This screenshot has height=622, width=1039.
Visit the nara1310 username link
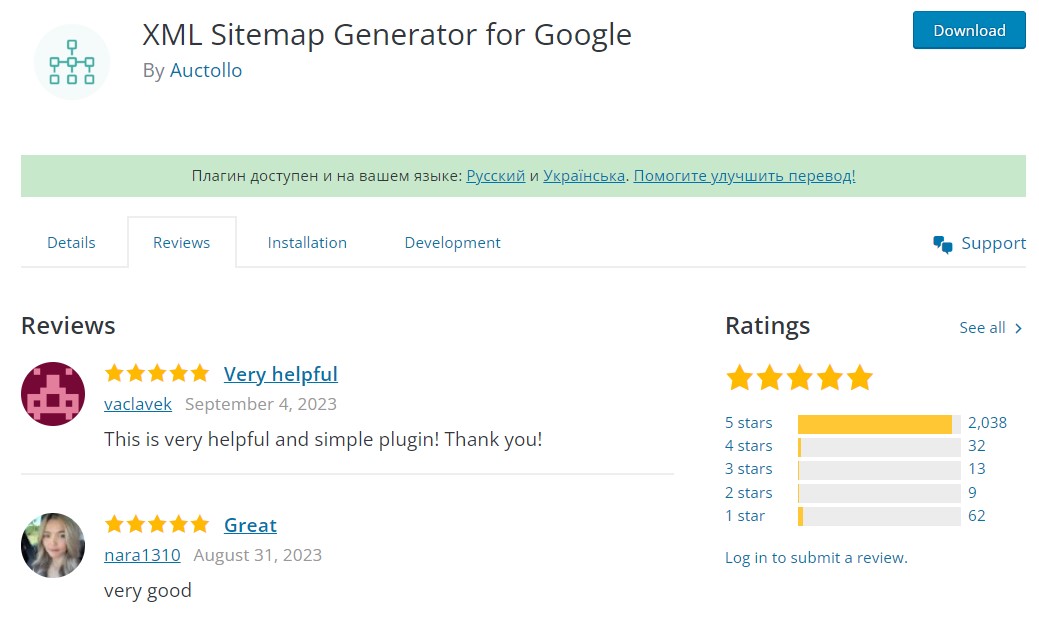[x=142, y=555]
